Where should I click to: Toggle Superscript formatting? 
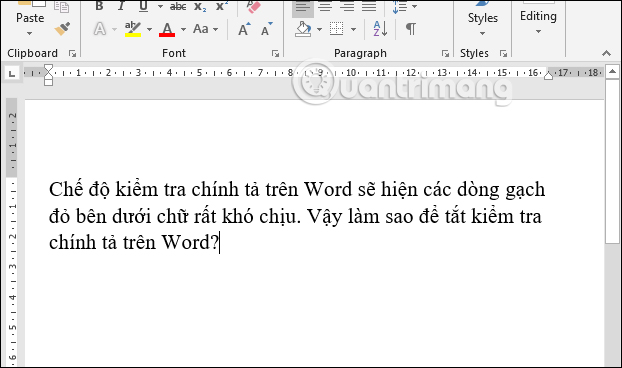pyautogui.click(x=222, y=6)
